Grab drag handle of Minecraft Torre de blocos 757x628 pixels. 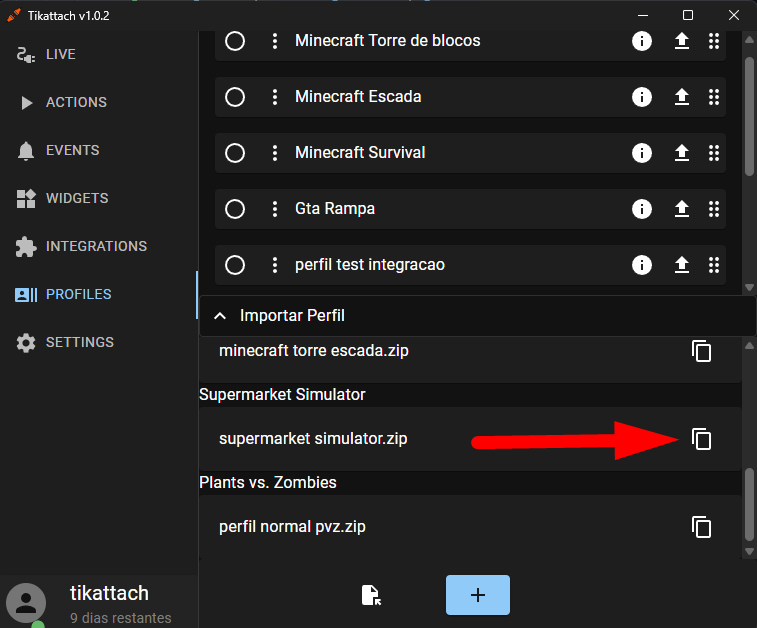click(714, 41)
